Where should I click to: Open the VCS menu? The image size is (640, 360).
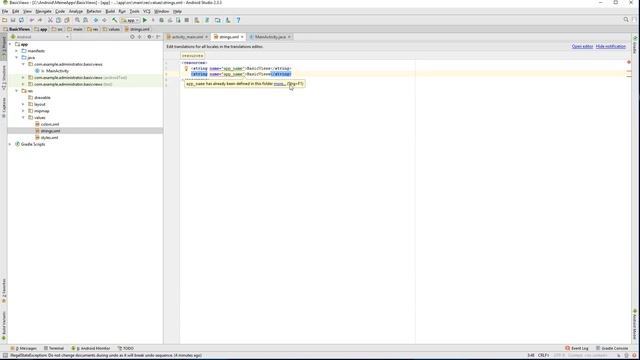tap(147, 11)
